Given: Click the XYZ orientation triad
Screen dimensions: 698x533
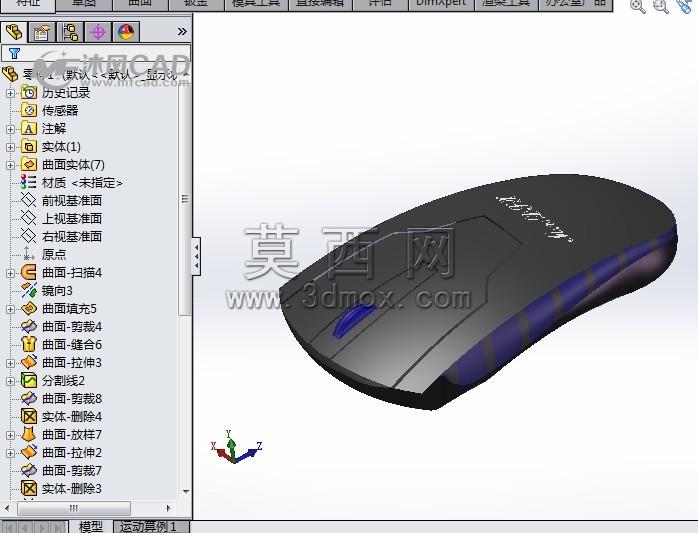Looking at the screenshot, I should (x=236, y=448).
